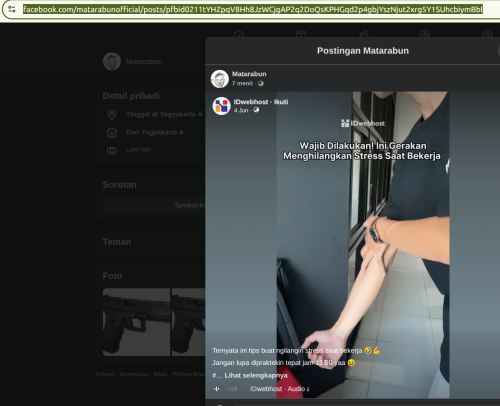This screenshot has height=406, width=500.
Task: Open Matarabun name in post header
Action: coord(249,74)
